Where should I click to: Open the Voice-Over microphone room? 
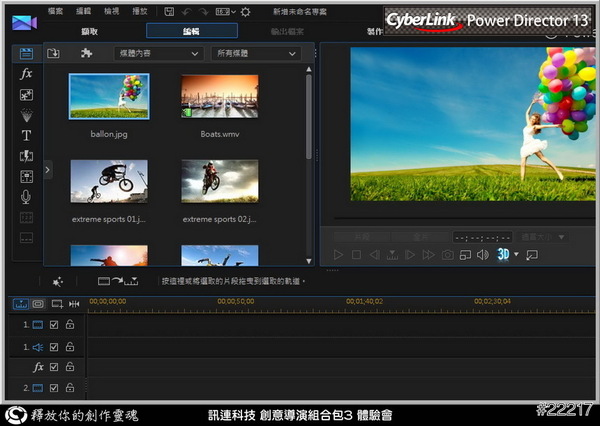(x=26, y=197)
